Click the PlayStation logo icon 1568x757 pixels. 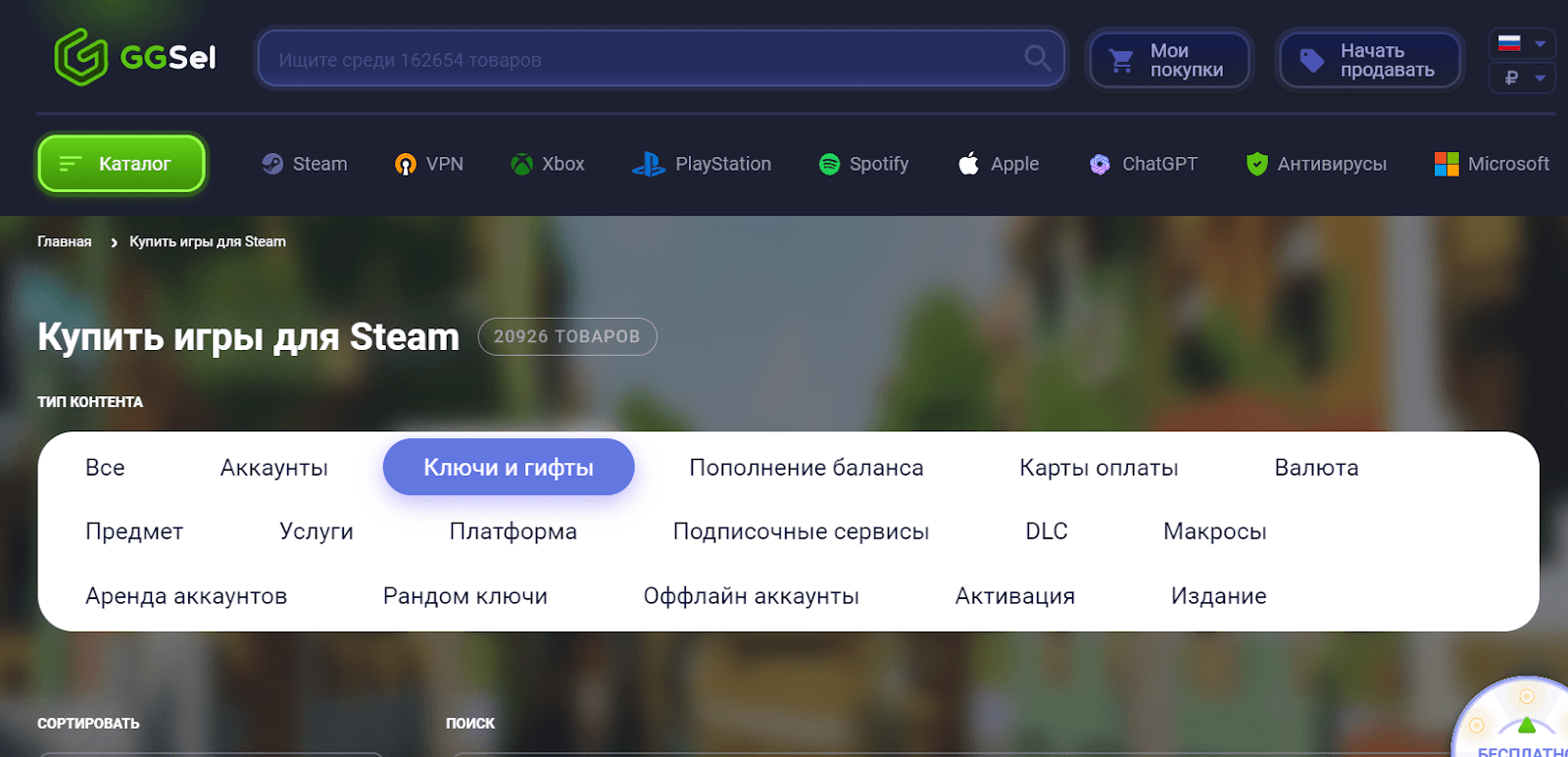pyautogui.click(x=648, y=164)
